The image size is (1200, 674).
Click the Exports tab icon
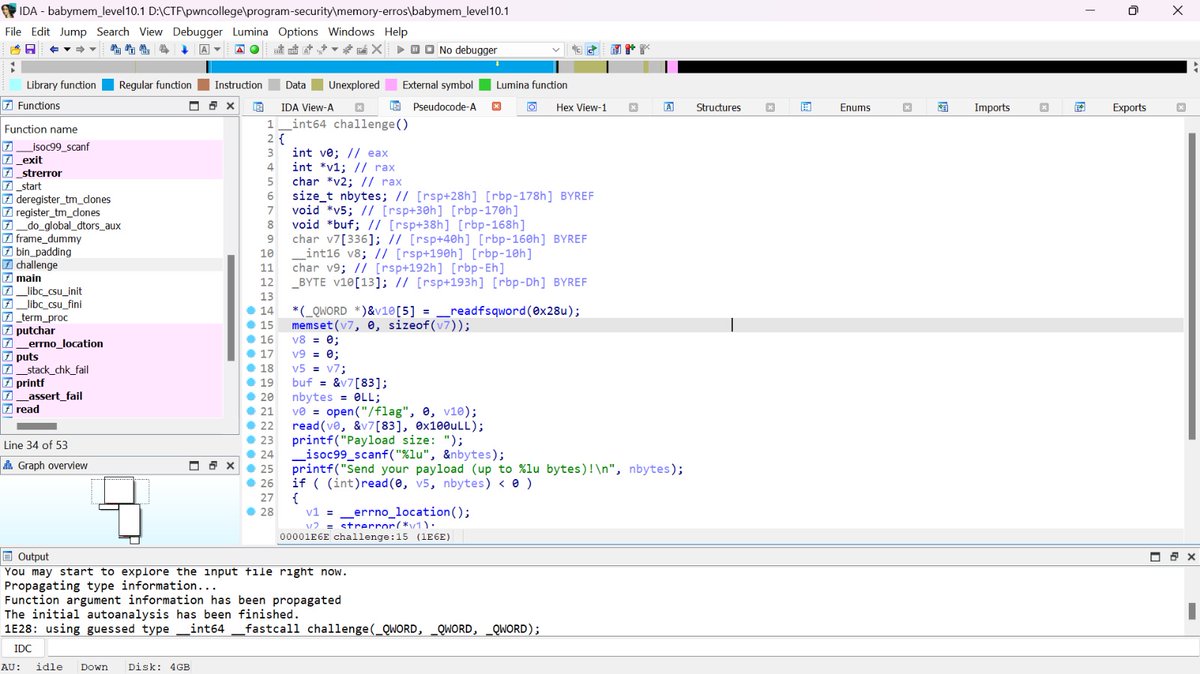(x=1080, y=107)
